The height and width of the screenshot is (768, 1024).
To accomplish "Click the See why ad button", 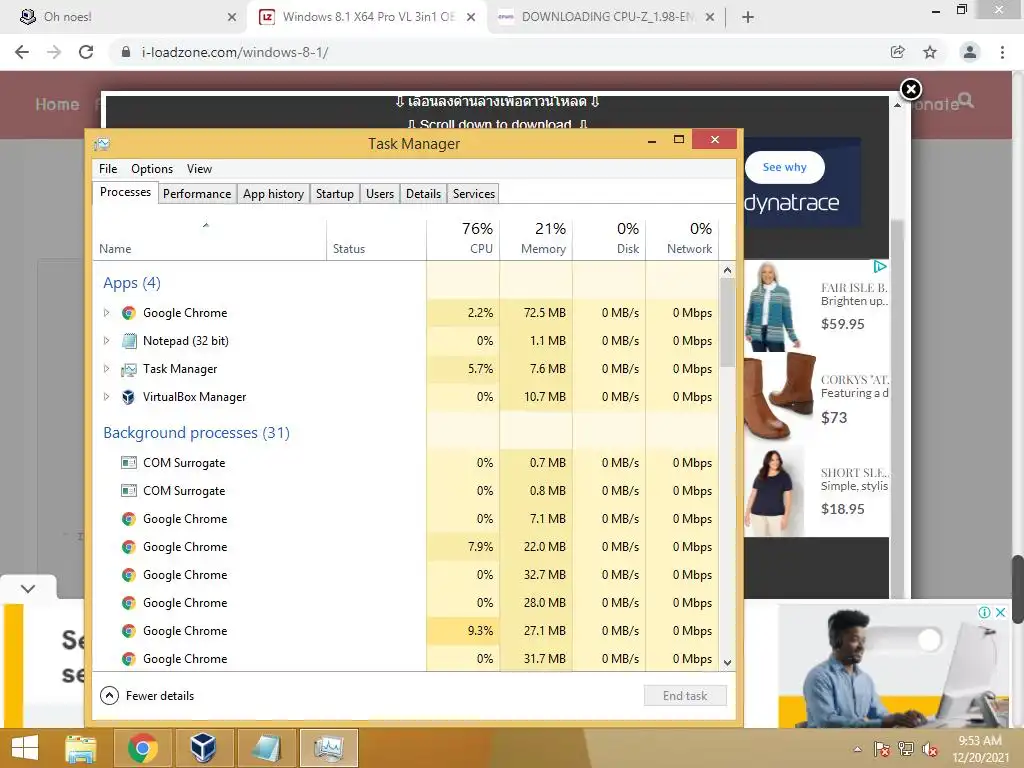I will pyautogui.click(x=784, y=167).
